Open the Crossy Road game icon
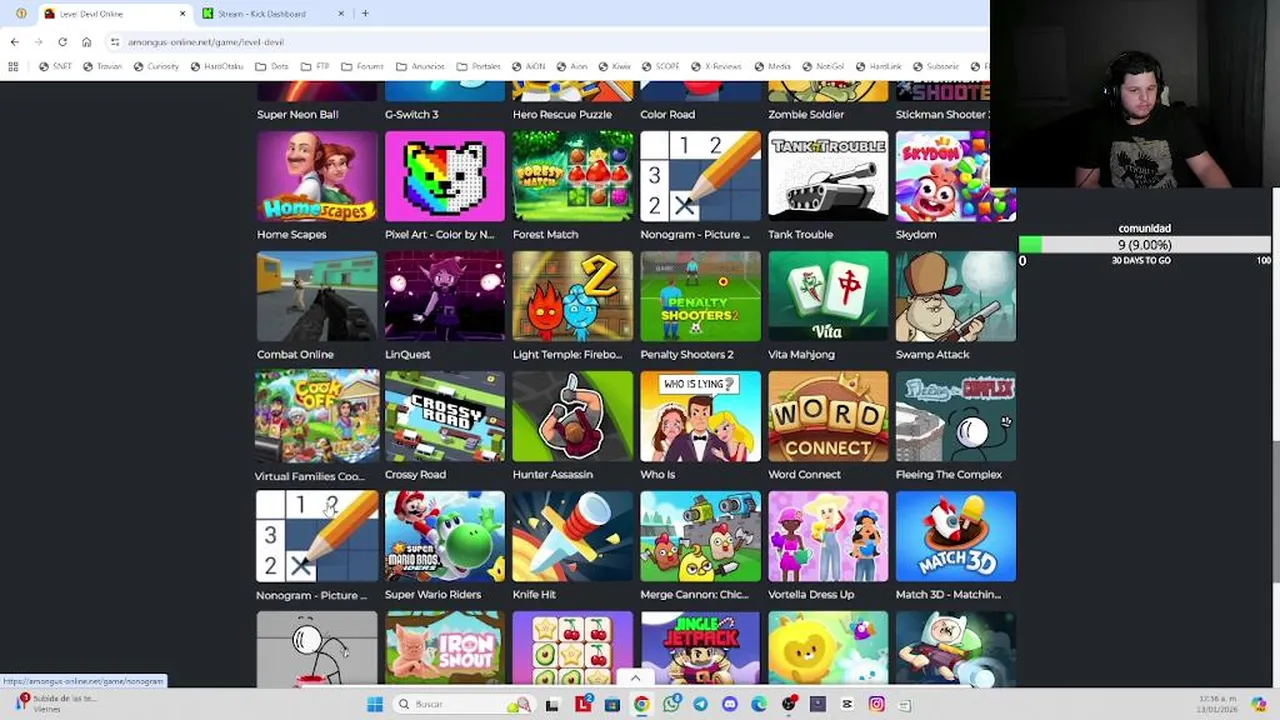The width and height of the screenshot is (1280, 720). pyautogui.click(x=445, y=416)
